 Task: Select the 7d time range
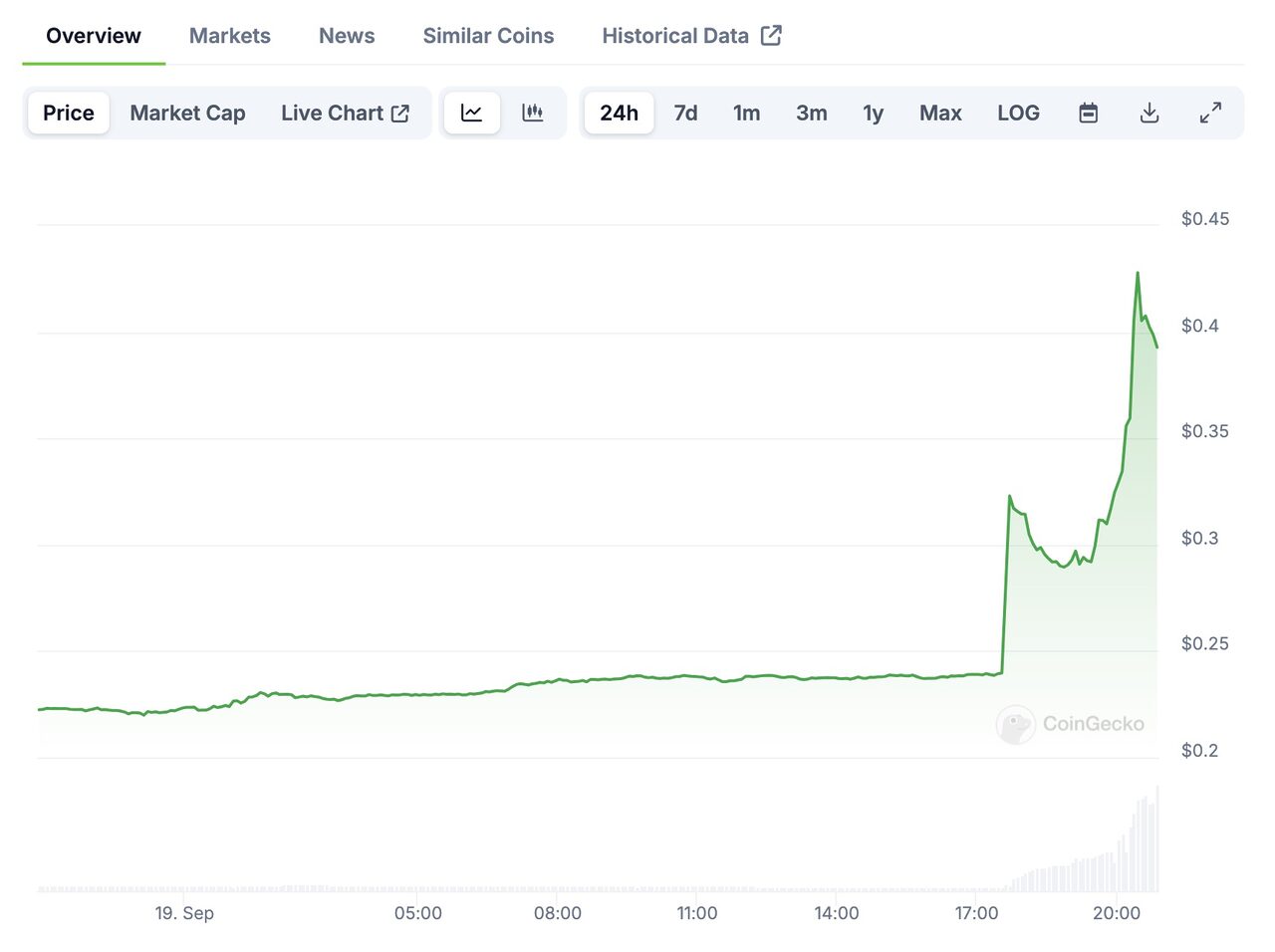(x=685, y=113)
